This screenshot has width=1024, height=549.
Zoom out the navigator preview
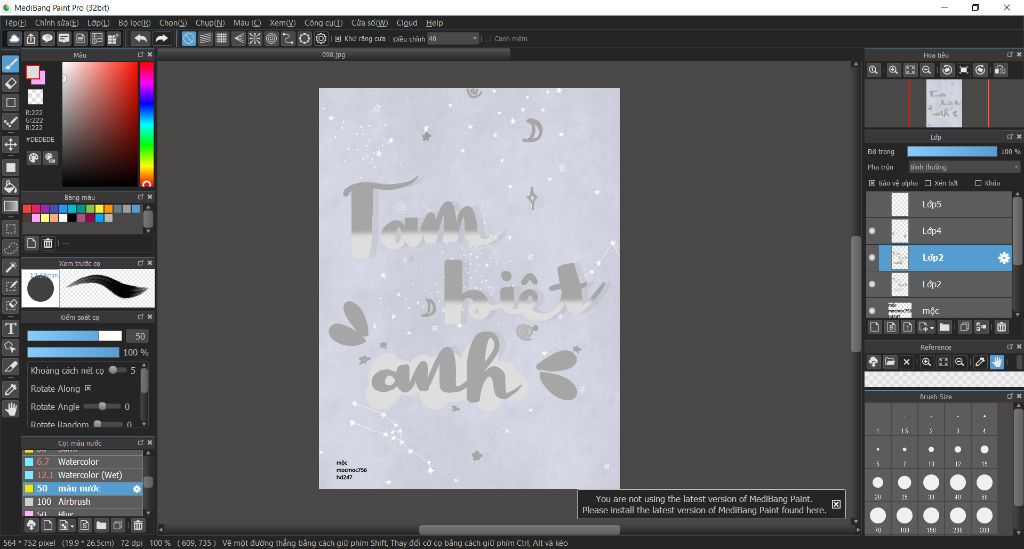coord(927,70)
